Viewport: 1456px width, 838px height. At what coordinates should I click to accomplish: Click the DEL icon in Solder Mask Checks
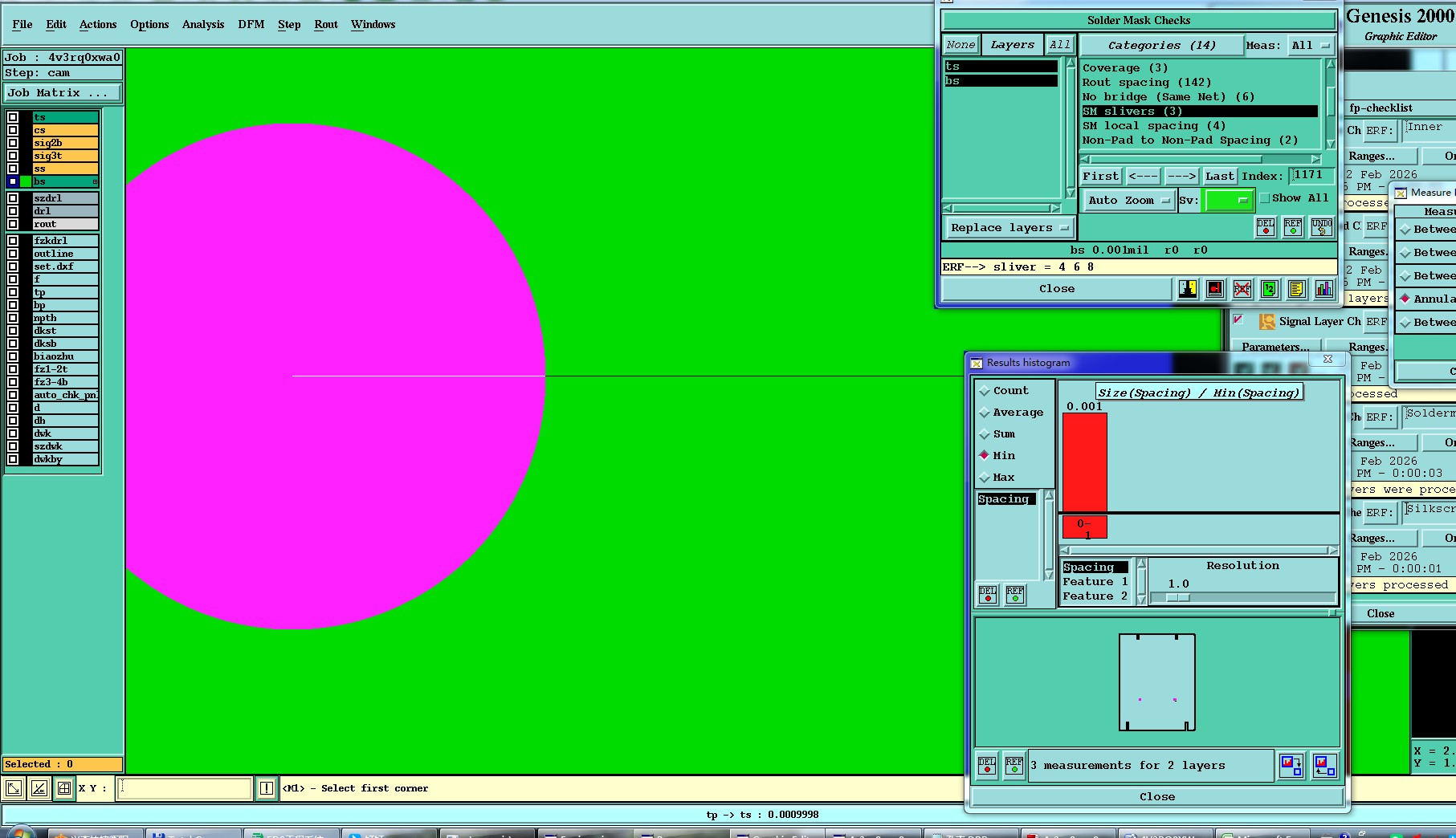pos(1266,227)
